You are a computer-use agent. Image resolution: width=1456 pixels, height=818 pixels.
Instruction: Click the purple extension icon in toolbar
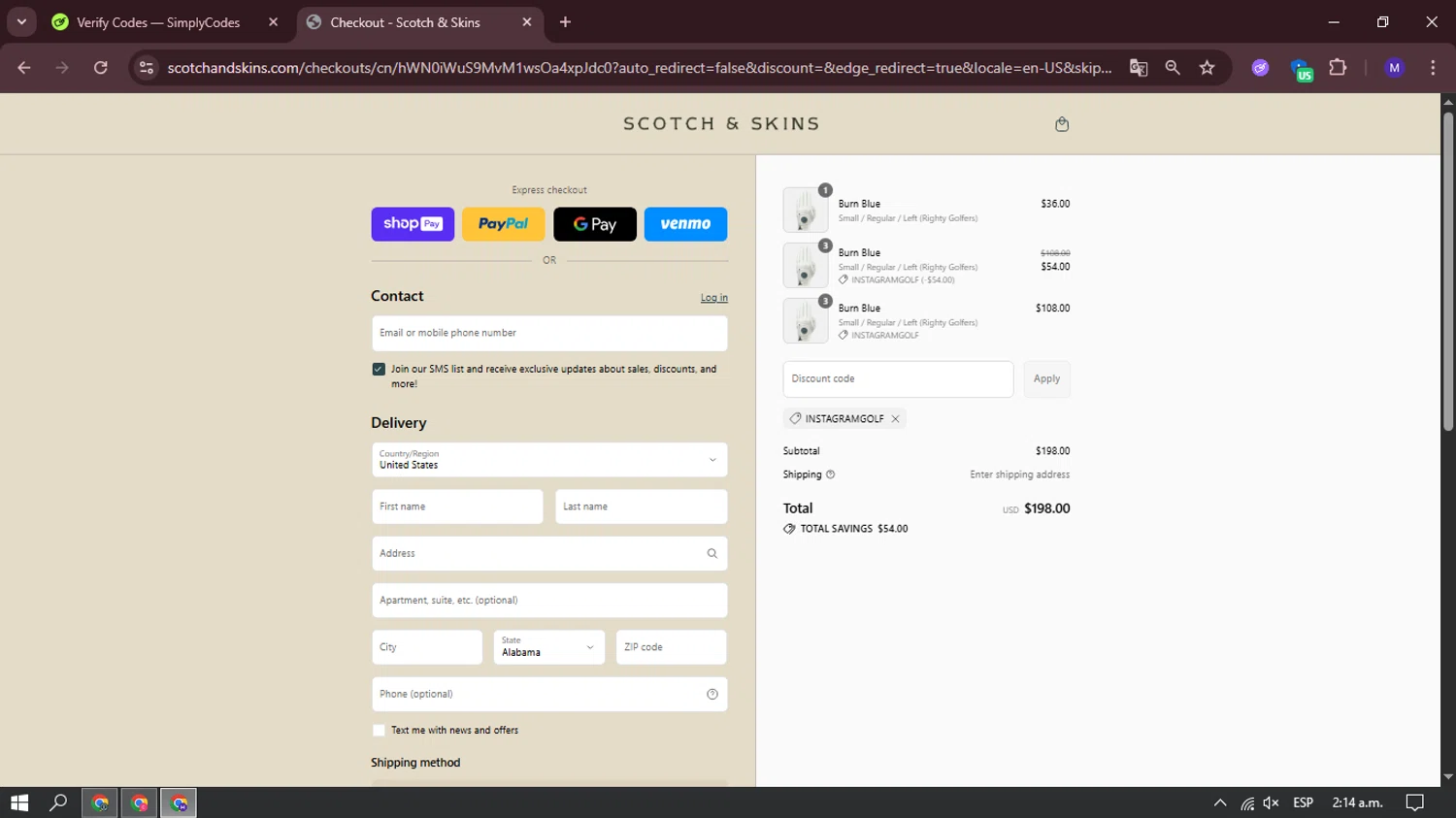(1260, 68)
